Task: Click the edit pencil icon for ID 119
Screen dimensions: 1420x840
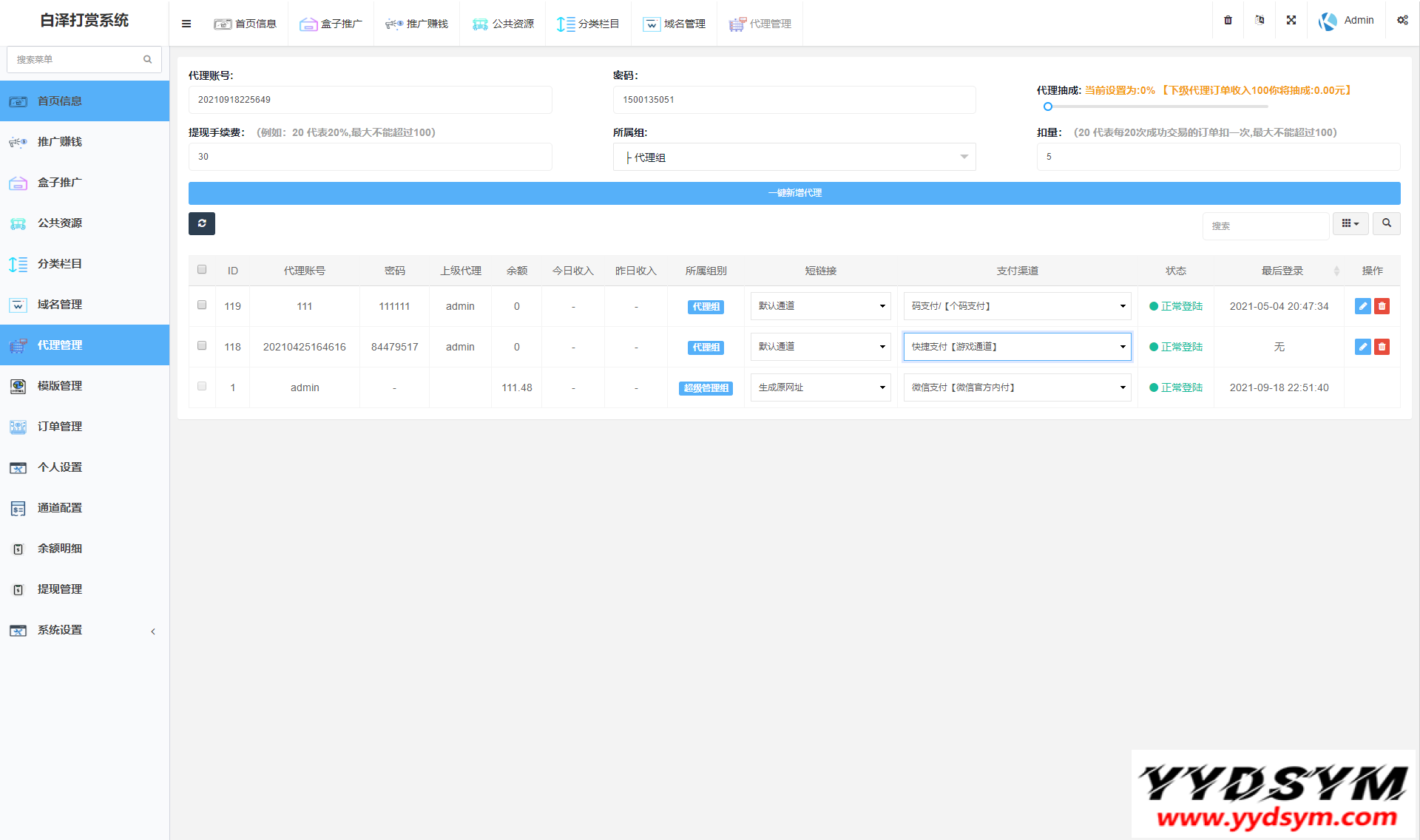Action: click(x=1362, y=306)
